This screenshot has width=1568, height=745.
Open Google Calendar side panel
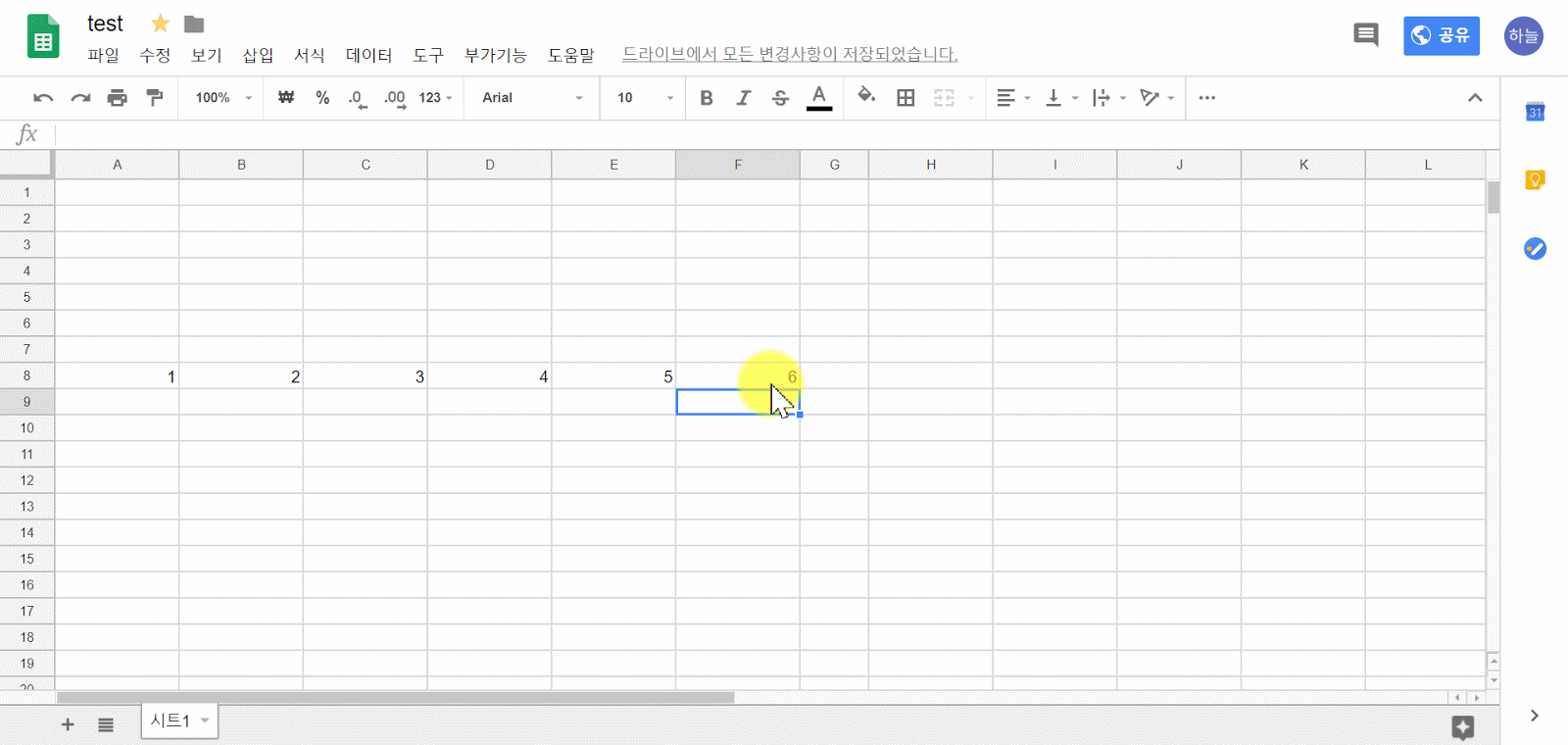[1536, 112]
